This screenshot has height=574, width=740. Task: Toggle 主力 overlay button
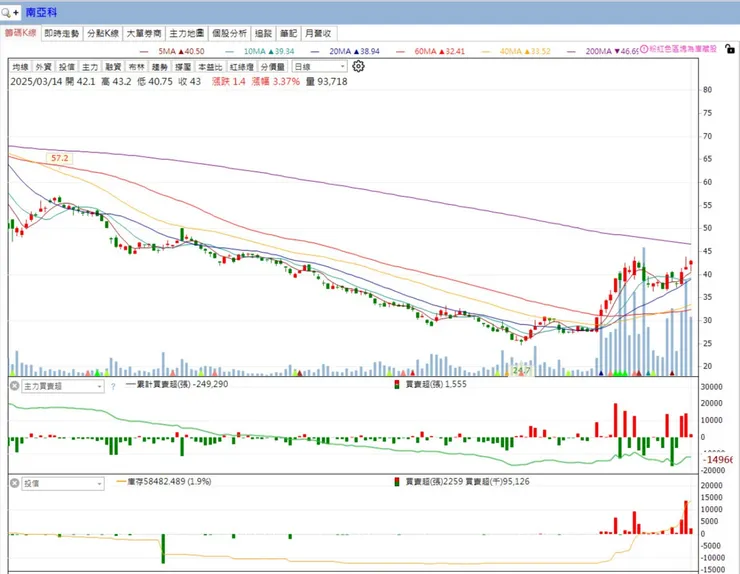pos(90,67)
